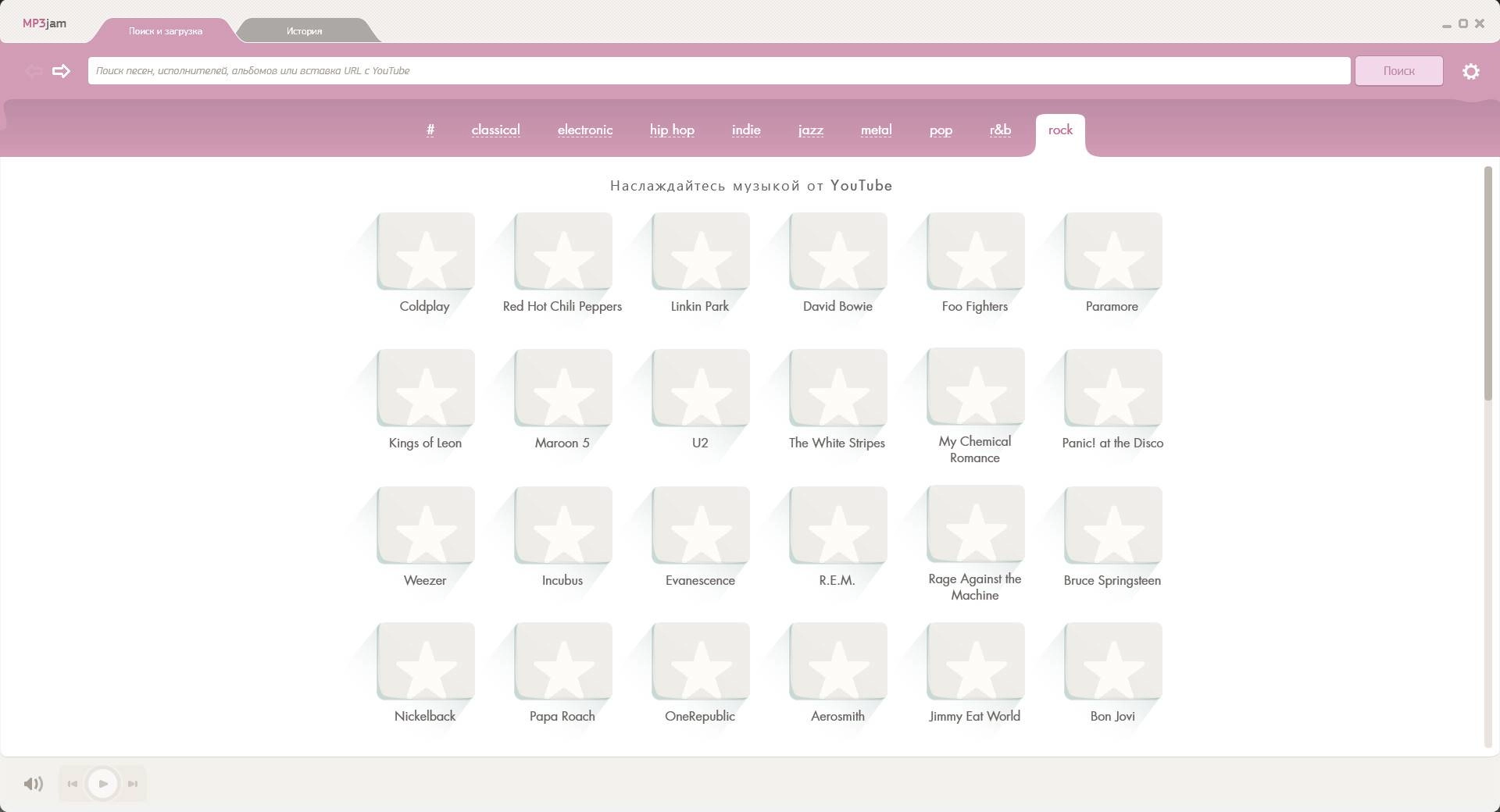Open the Foo Fighters star tile
The image size is (1500, 812).
pyautogui.click(x=976, y=251)
